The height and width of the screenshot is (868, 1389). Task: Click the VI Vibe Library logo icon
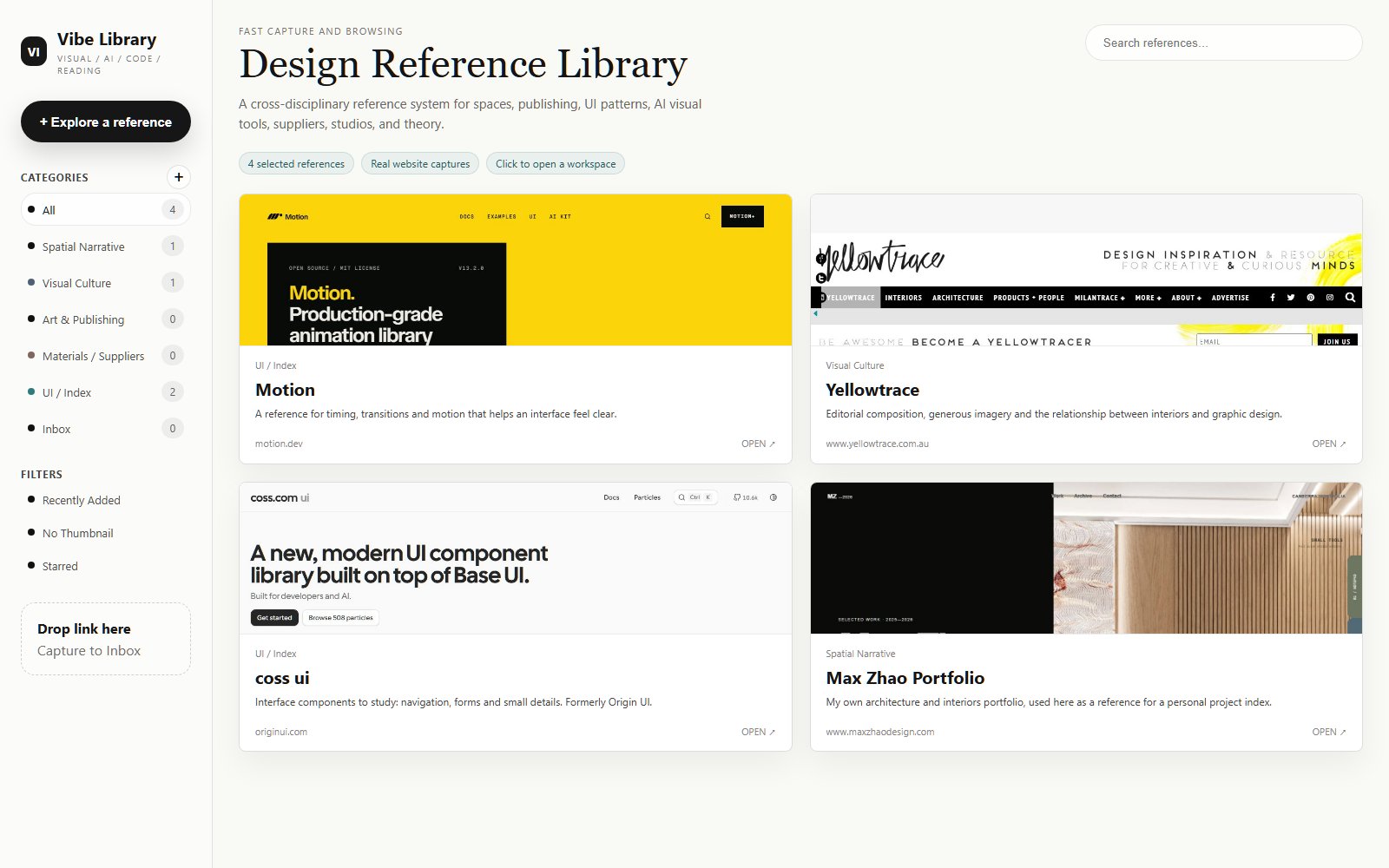[x=34, y=51]
